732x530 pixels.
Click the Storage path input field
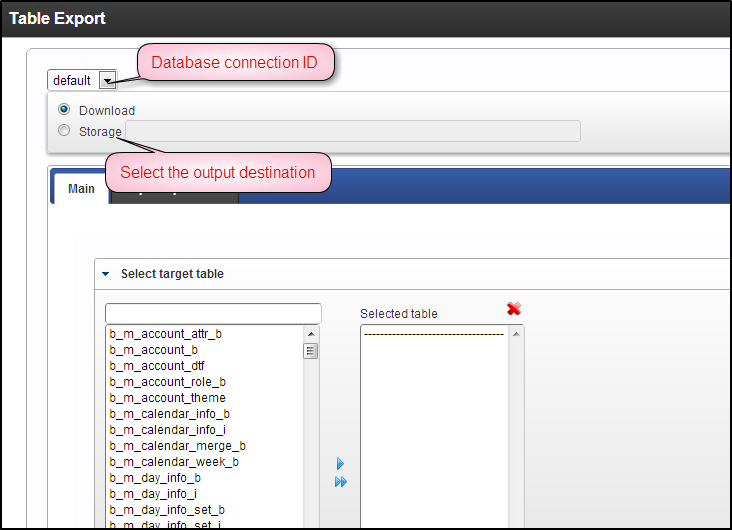[x=351, y=131]
